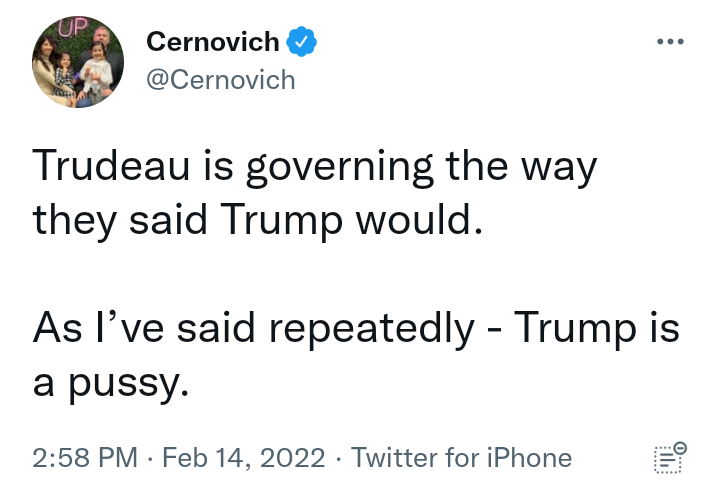Open the Twitter for iPhone source link
The image size is (720, 500).
(x=461, y=458)
